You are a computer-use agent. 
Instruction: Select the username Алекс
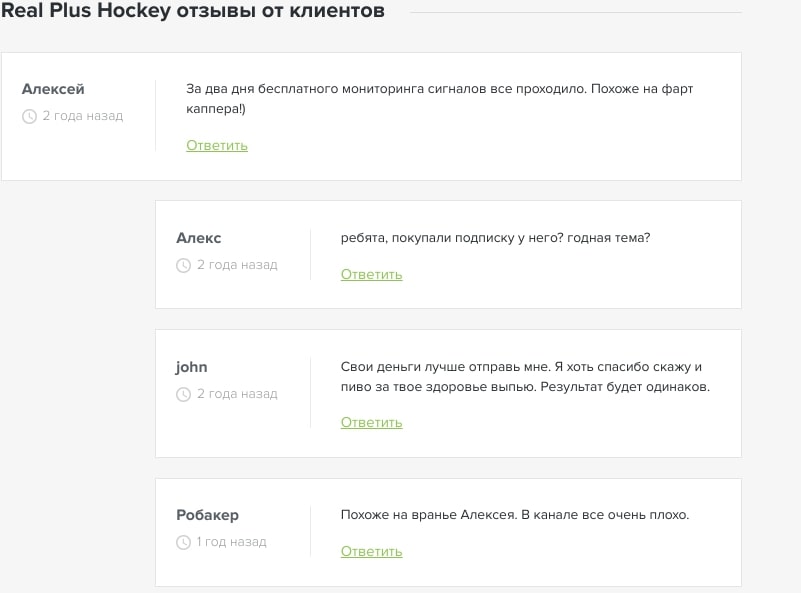198,238
